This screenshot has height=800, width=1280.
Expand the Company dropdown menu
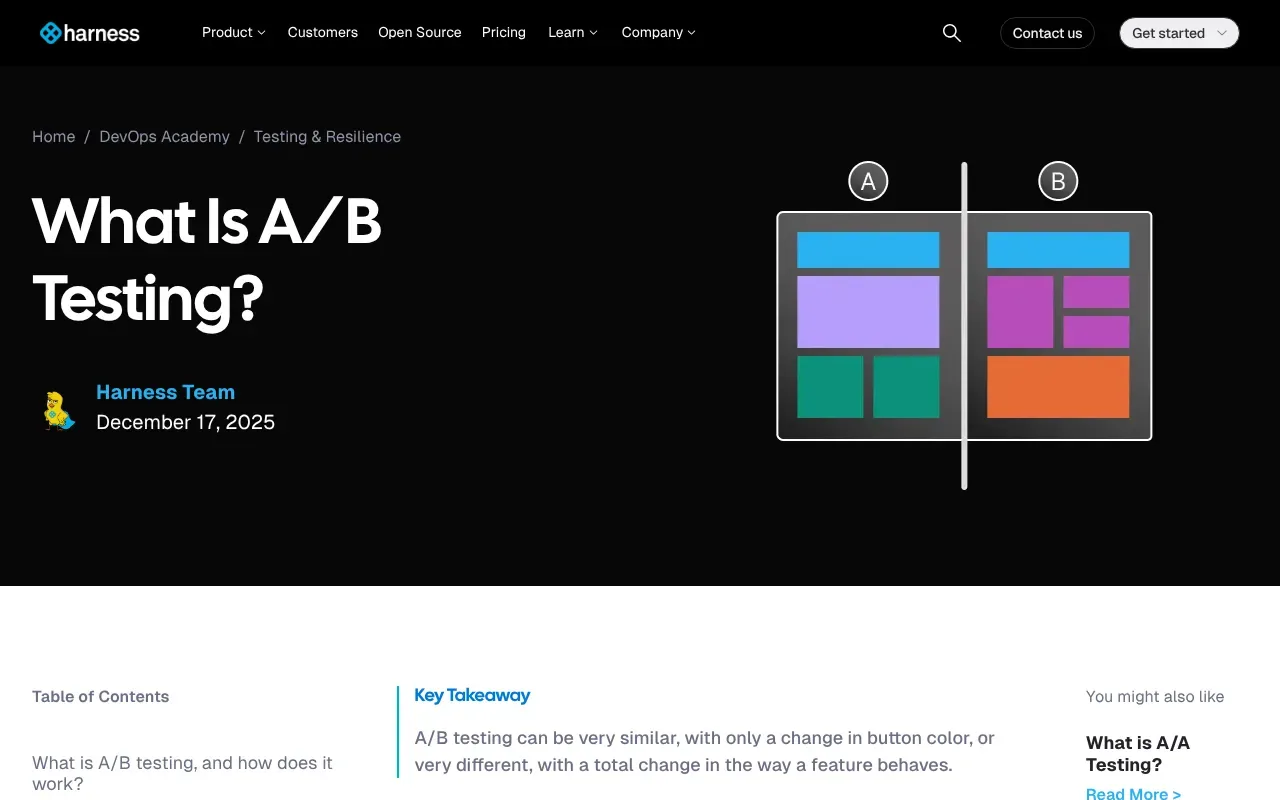coord(658,32)
